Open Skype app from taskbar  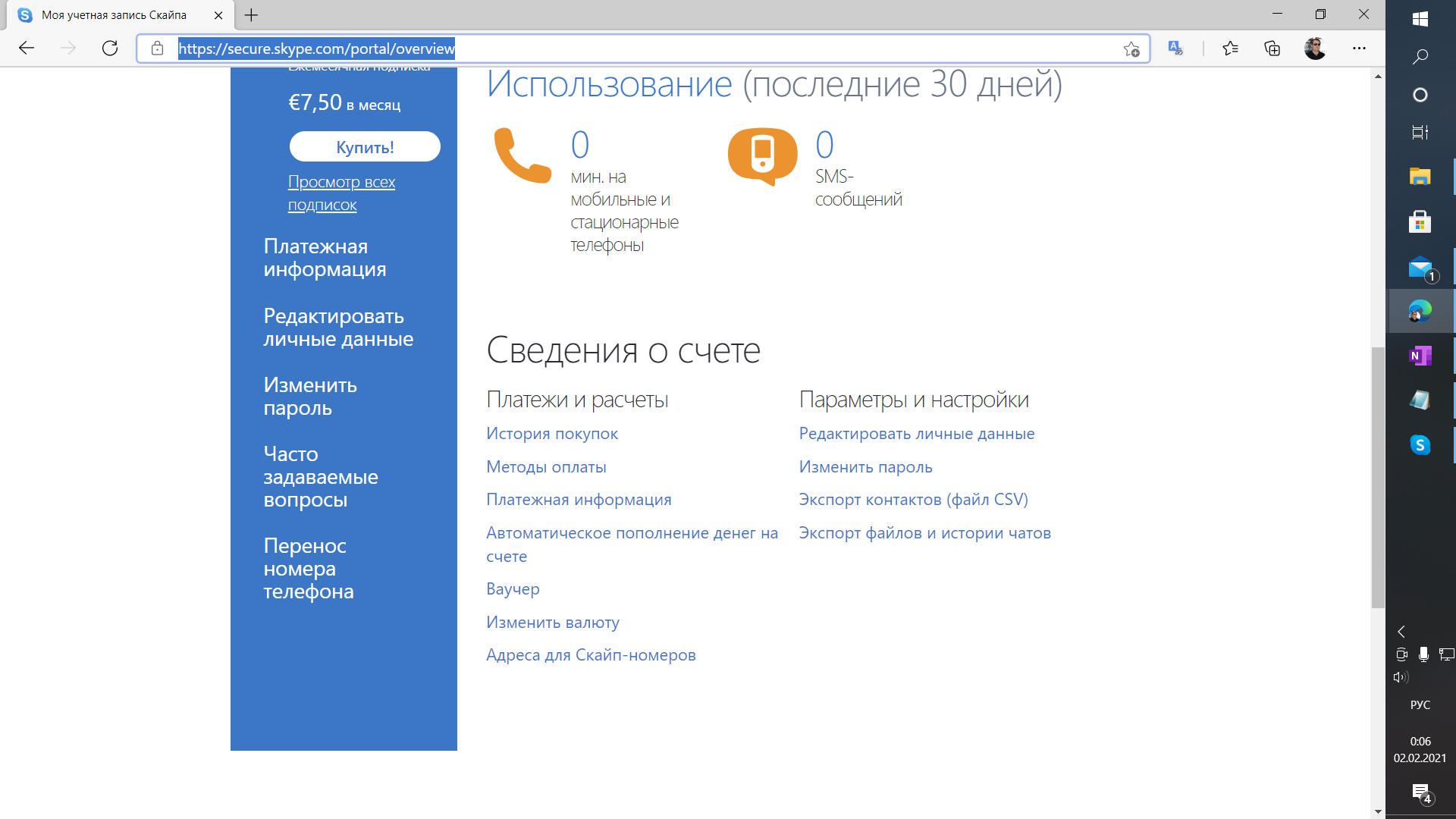(x=1420, y=445)
